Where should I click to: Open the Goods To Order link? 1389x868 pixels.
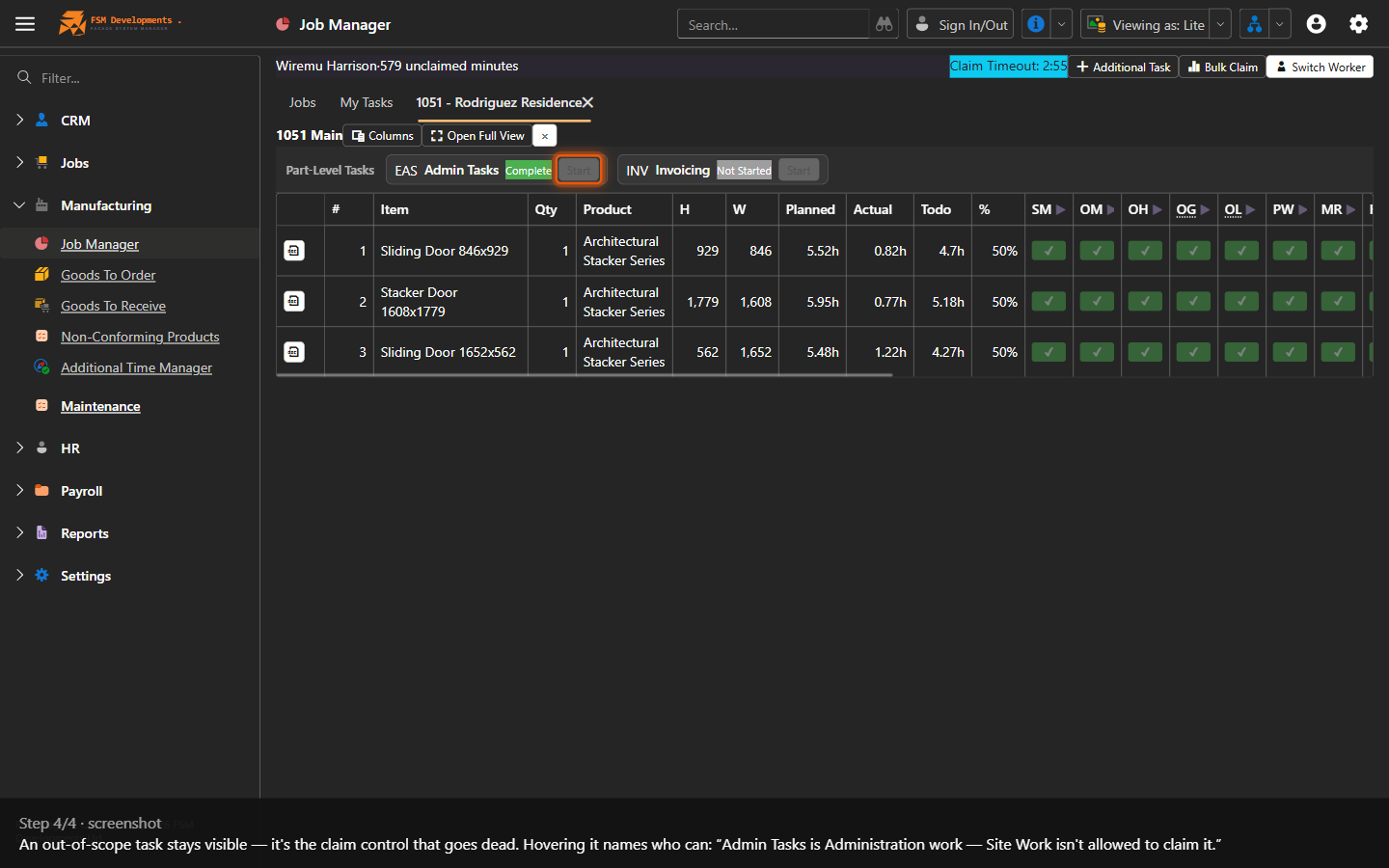click(x=108, y=275)
